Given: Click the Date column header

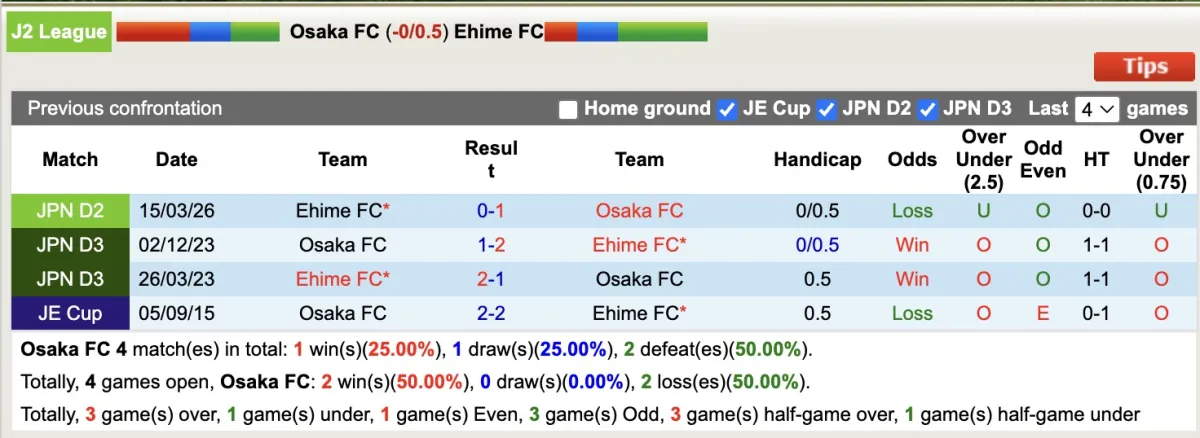Looking at the screenshot, I should coord(177,159).
